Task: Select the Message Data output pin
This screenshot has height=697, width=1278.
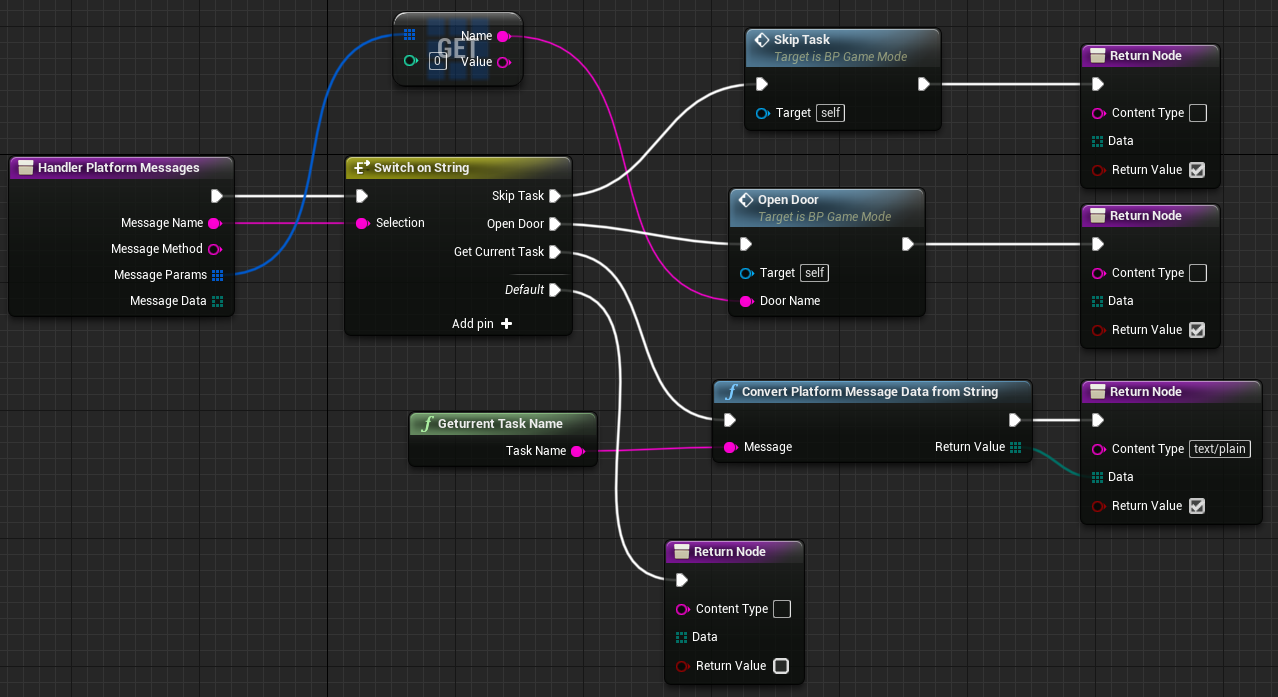Action: (217, 301)
